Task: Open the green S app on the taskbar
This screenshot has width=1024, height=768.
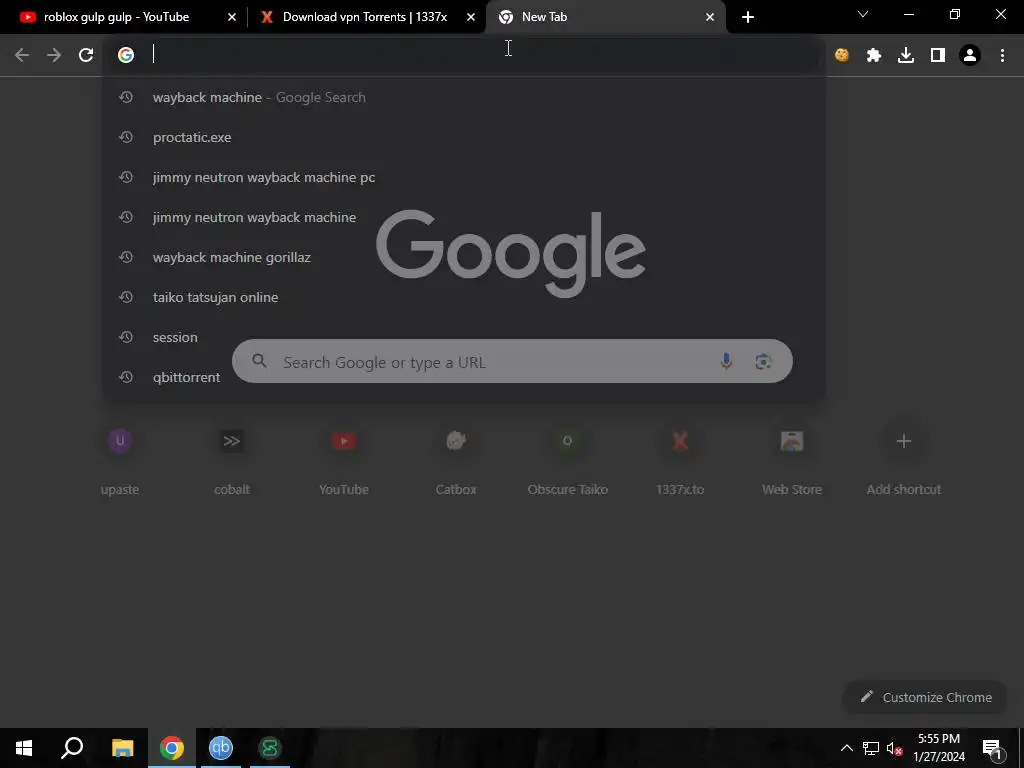Action: click(x=270, y=748)
